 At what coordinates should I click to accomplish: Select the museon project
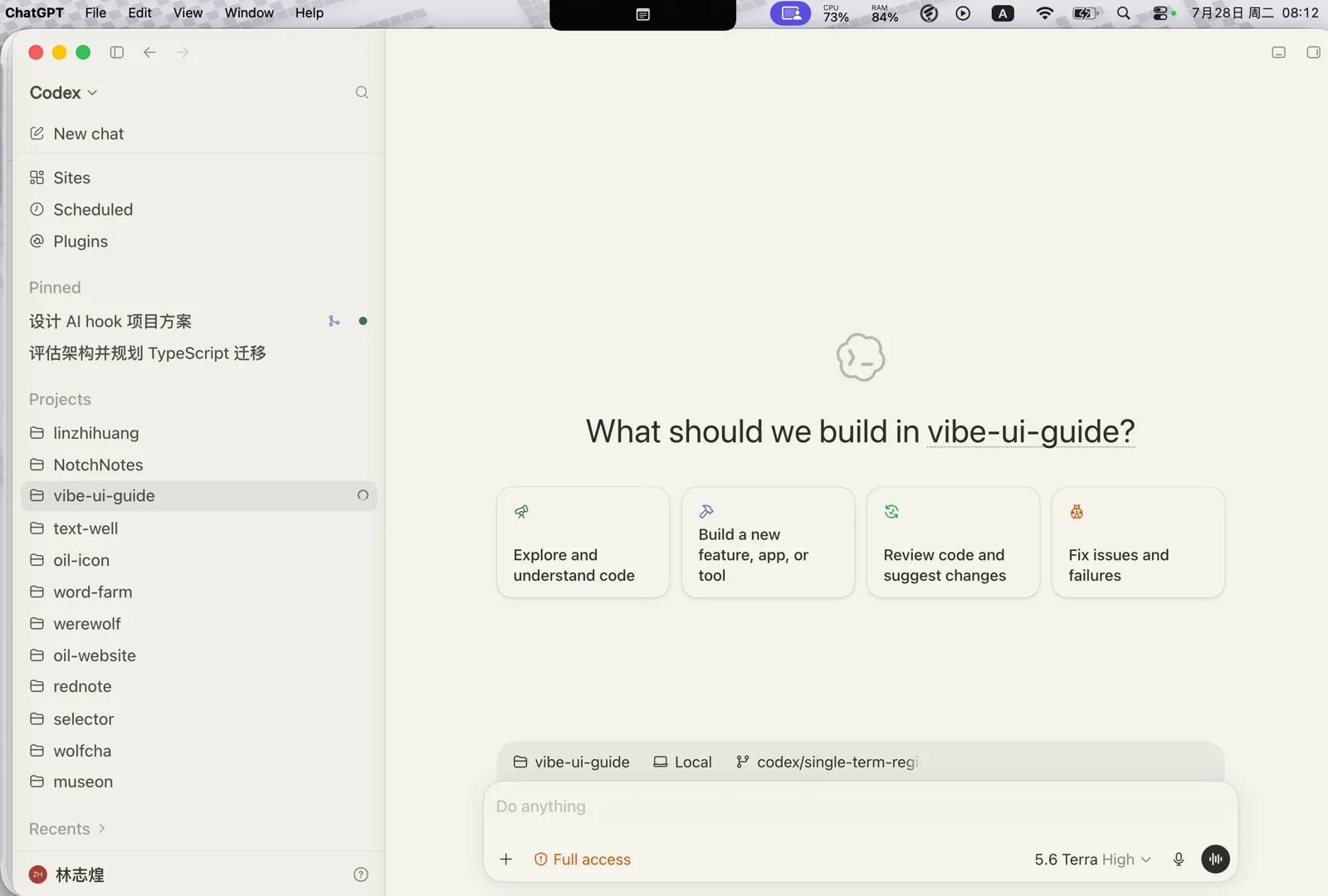[199, 782]
